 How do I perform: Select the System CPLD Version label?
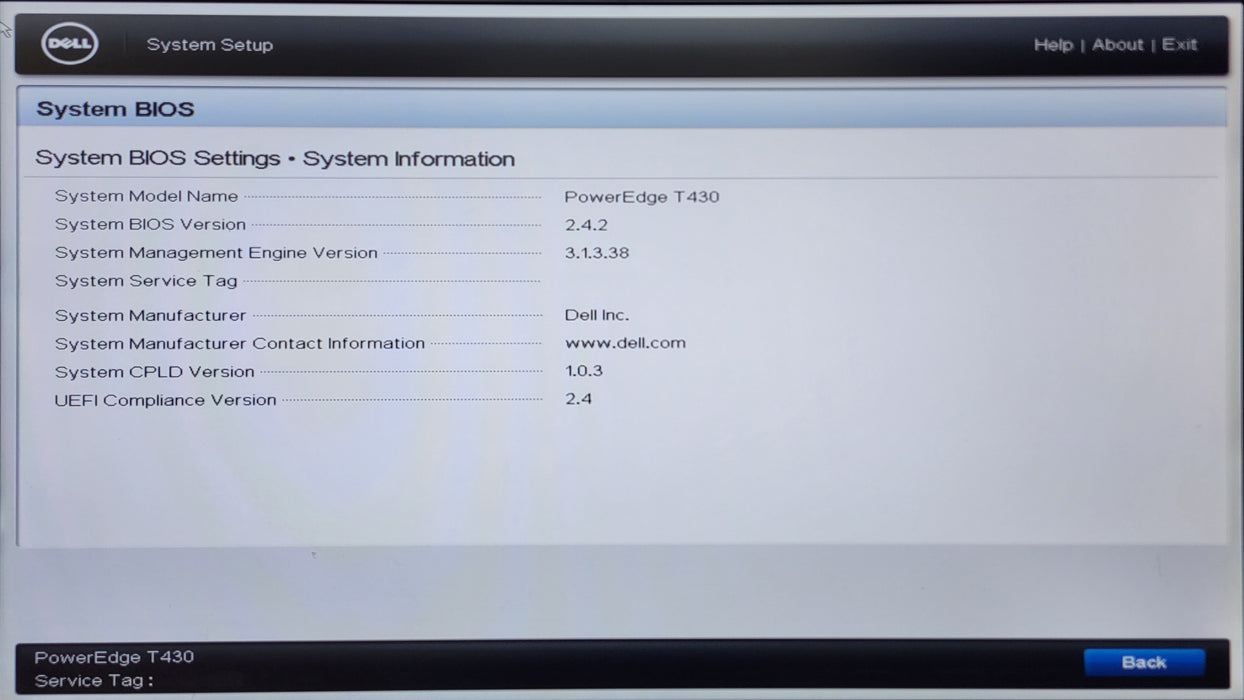coord(155,372)
